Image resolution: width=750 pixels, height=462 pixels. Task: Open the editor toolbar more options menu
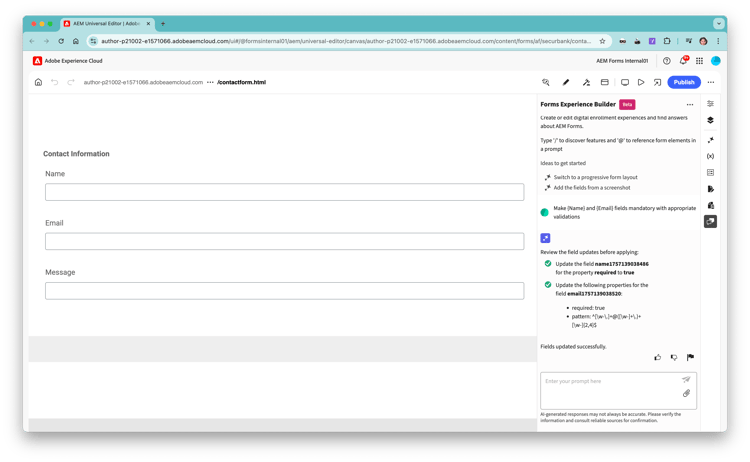point(711,82)
